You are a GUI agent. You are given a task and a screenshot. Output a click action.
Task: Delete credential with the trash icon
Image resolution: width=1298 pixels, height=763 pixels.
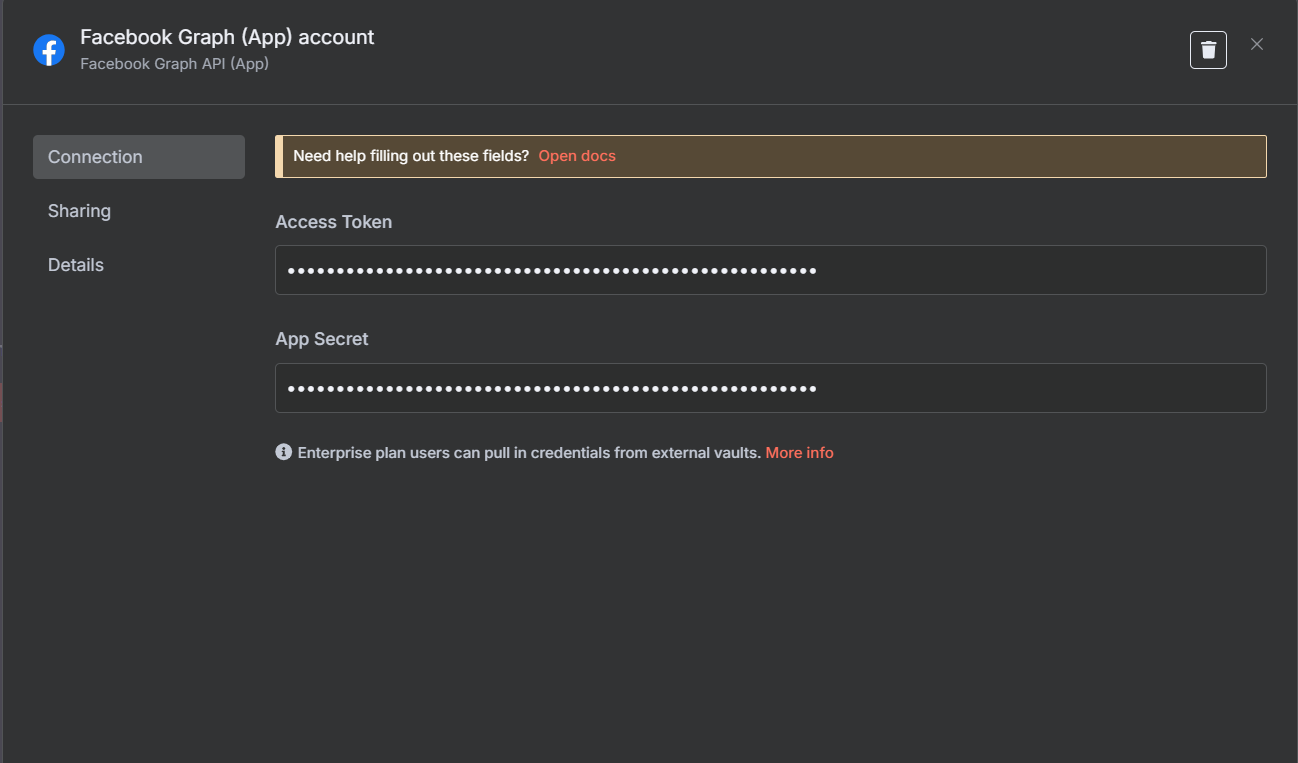1208,50
